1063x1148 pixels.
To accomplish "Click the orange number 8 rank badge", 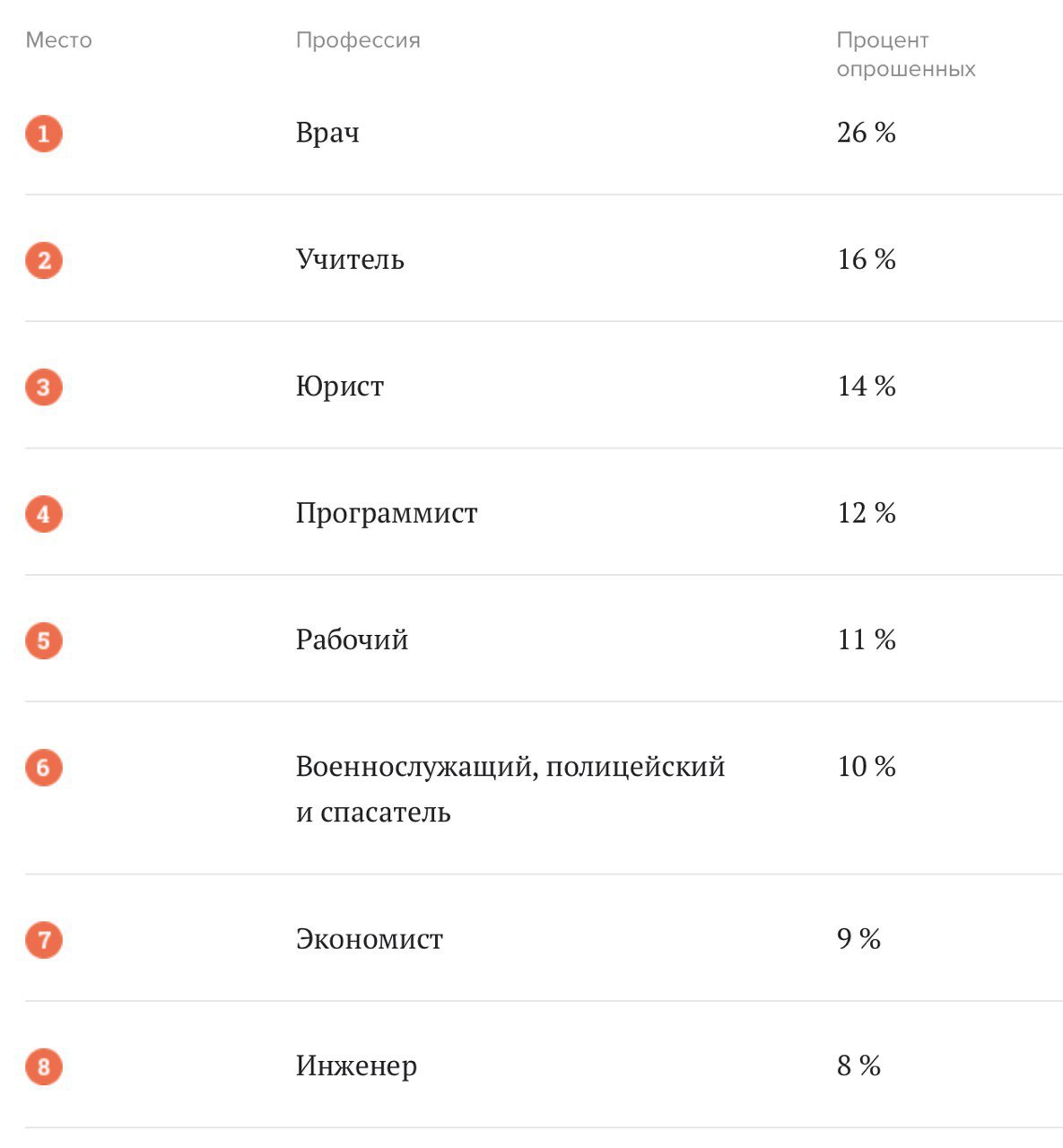I will point(43,1067).
